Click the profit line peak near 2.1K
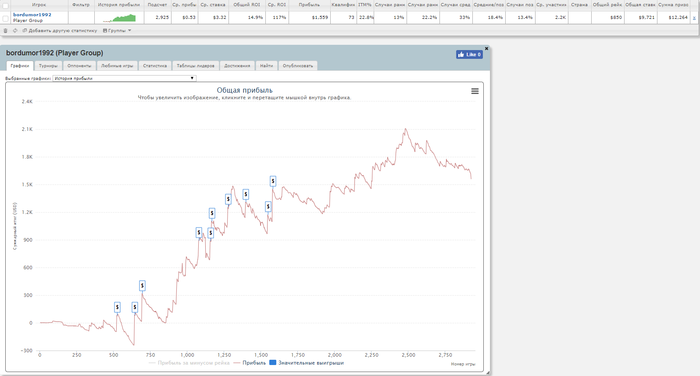 click(x=405, y=130)
